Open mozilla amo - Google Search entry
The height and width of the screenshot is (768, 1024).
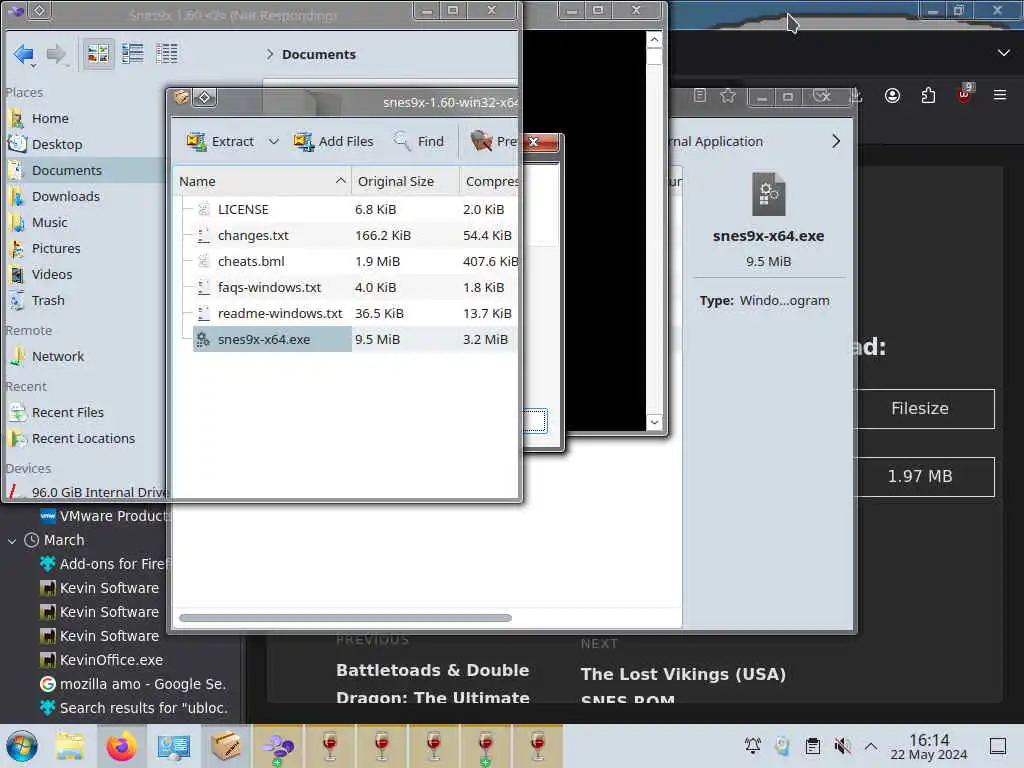pos(133,684)
